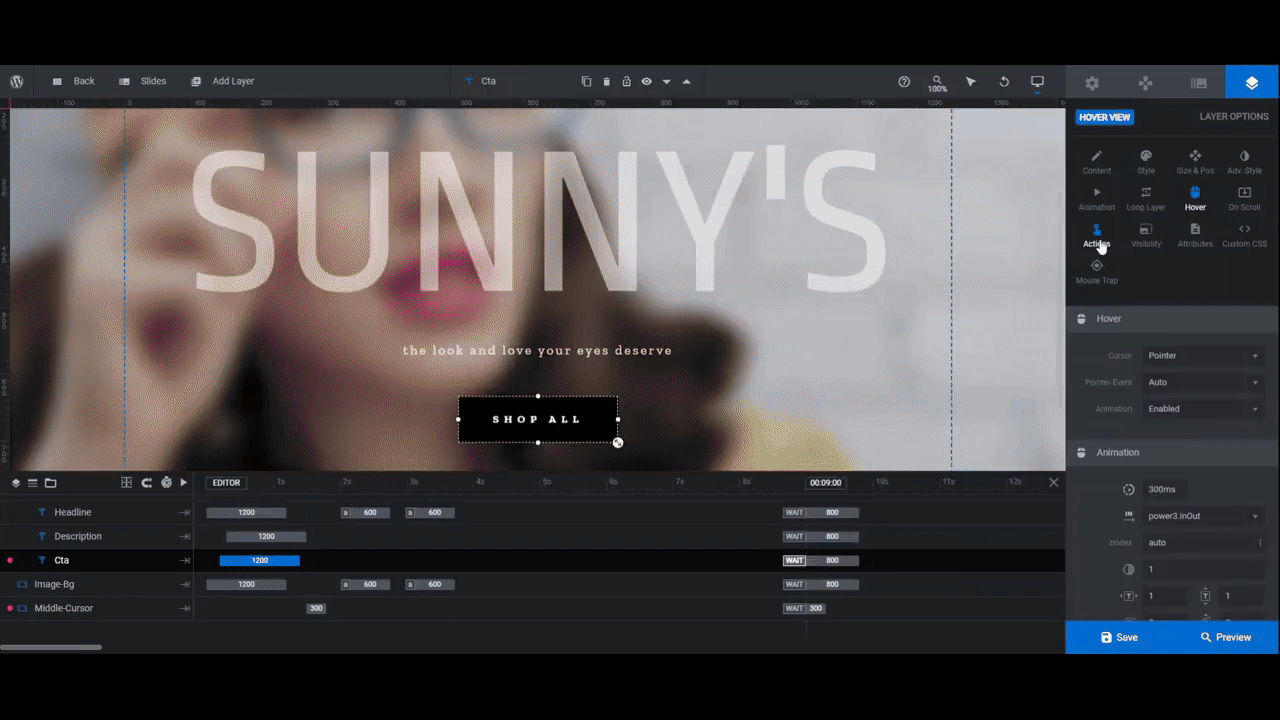Select the Description layer row
The width and height of the screenshot is (1280, 720).
(97, 536)
